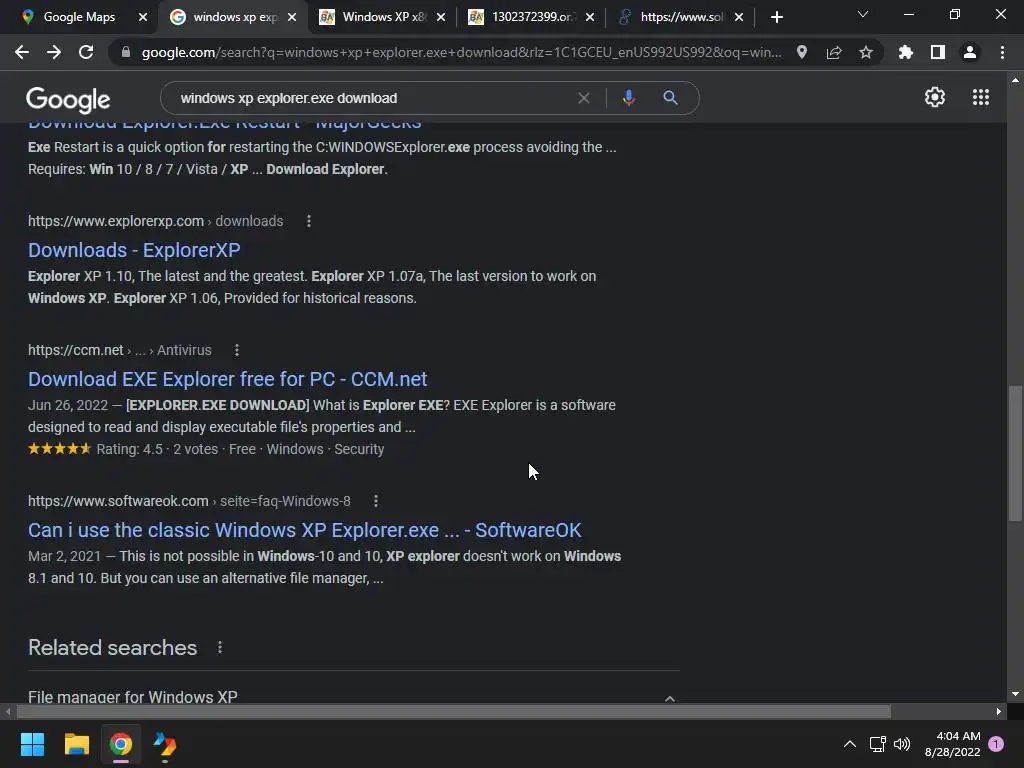Close the Google Maps tab
The width and height of the screenshot is (1024, 768).
tap(143, 17)
